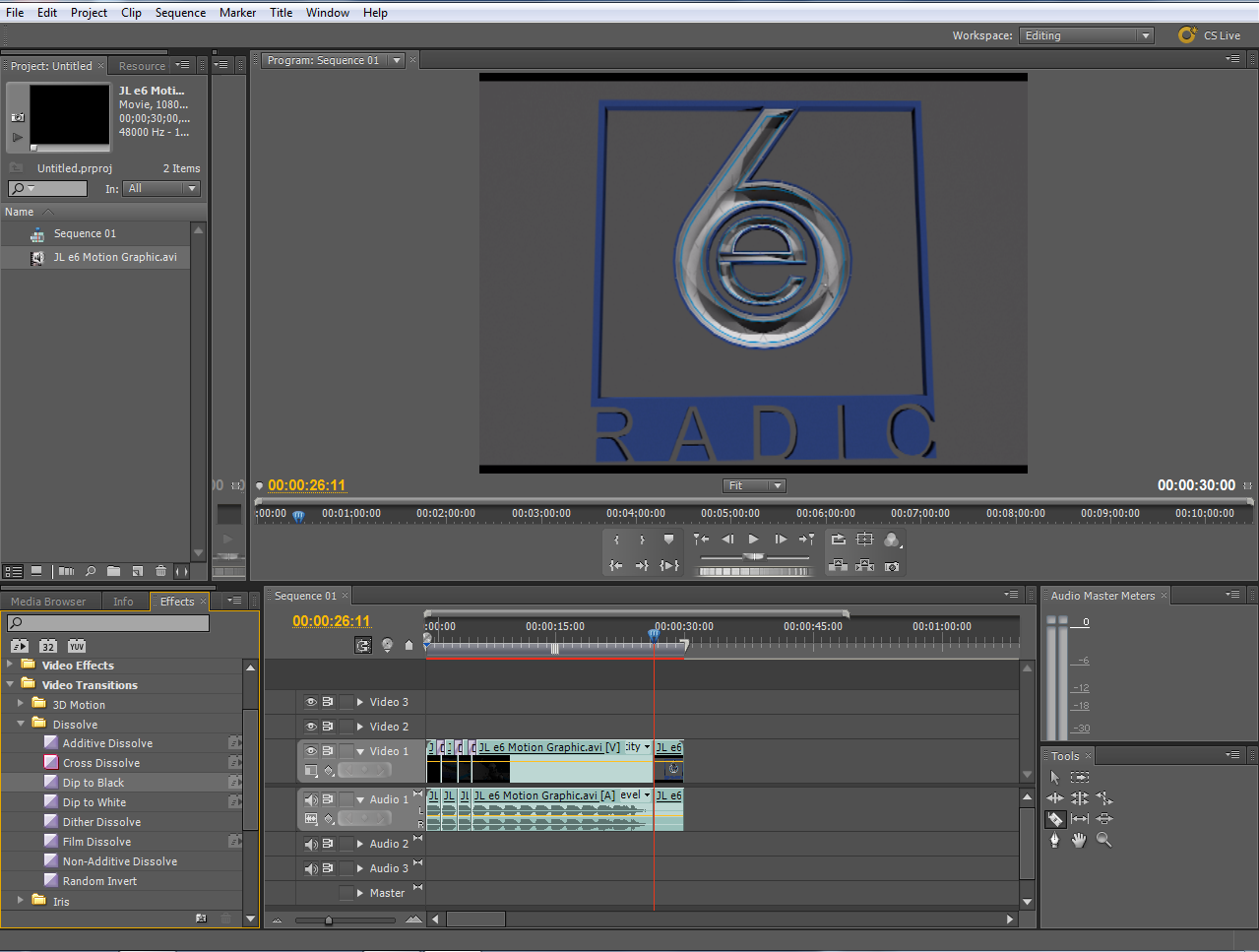Expand the 3D Motion transitions folder
This screenshot has width=1259, height=952.
(x=21, y=704)
